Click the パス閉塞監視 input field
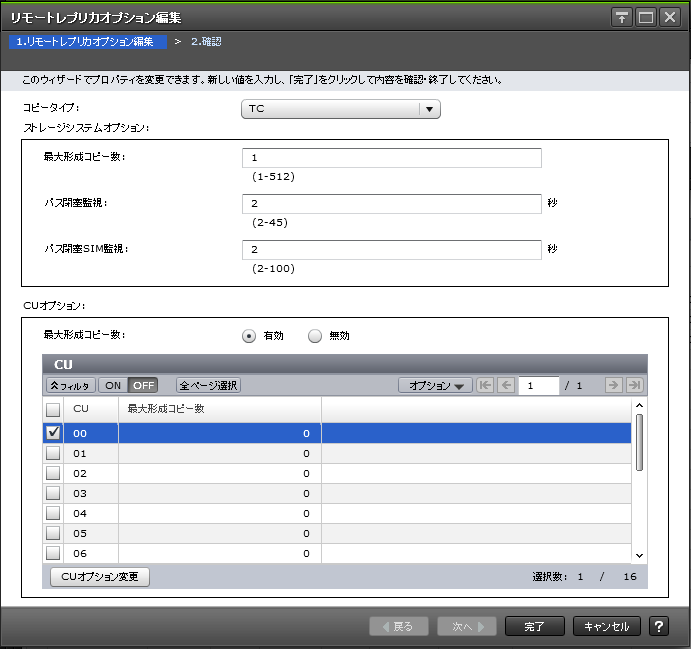691x649 pixels. [x=391, y=204]
